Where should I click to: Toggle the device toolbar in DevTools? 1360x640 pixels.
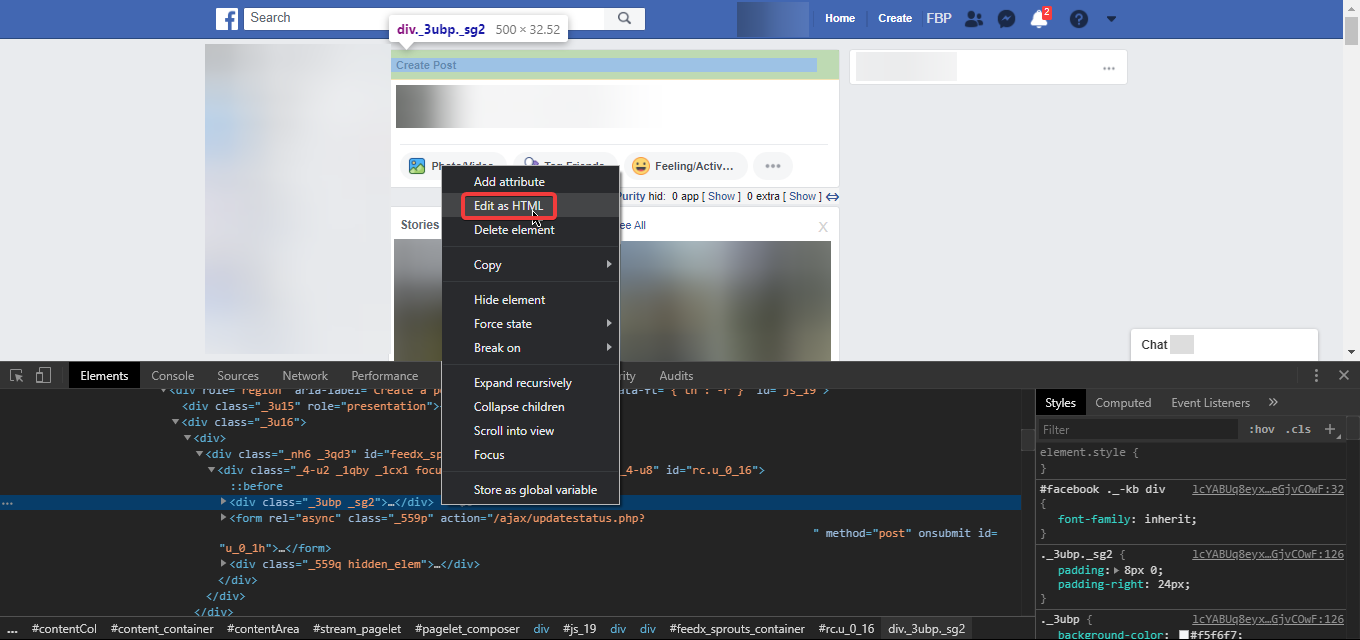pos(43,376)
